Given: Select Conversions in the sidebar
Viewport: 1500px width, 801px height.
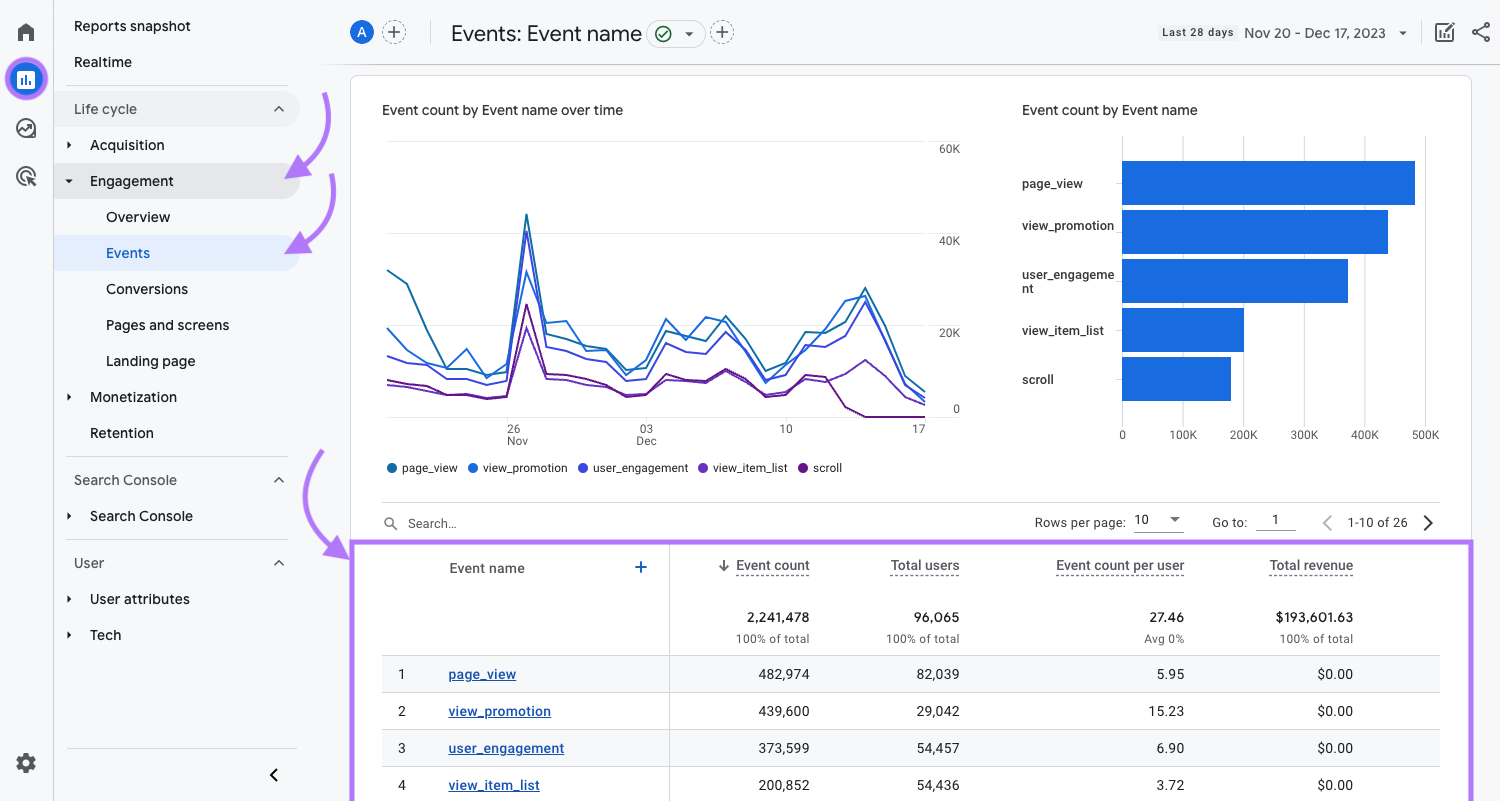Looking at the screenshot, I should click(146, 289).
